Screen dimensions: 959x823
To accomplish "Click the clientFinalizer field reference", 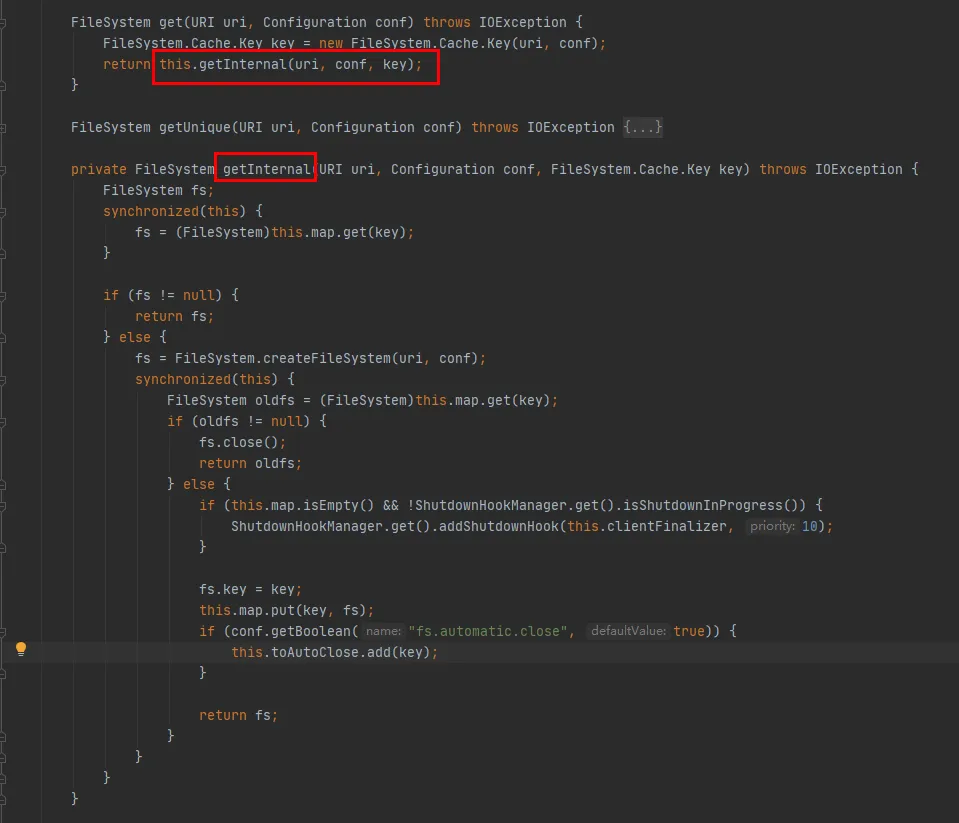I will click(x=666, y=526).
